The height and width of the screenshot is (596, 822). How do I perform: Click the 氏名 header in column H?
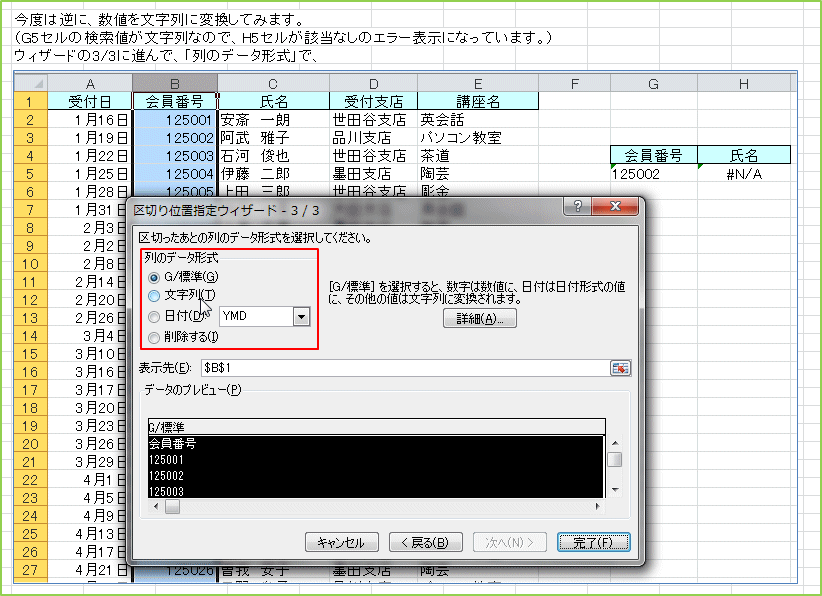[744, 155]
